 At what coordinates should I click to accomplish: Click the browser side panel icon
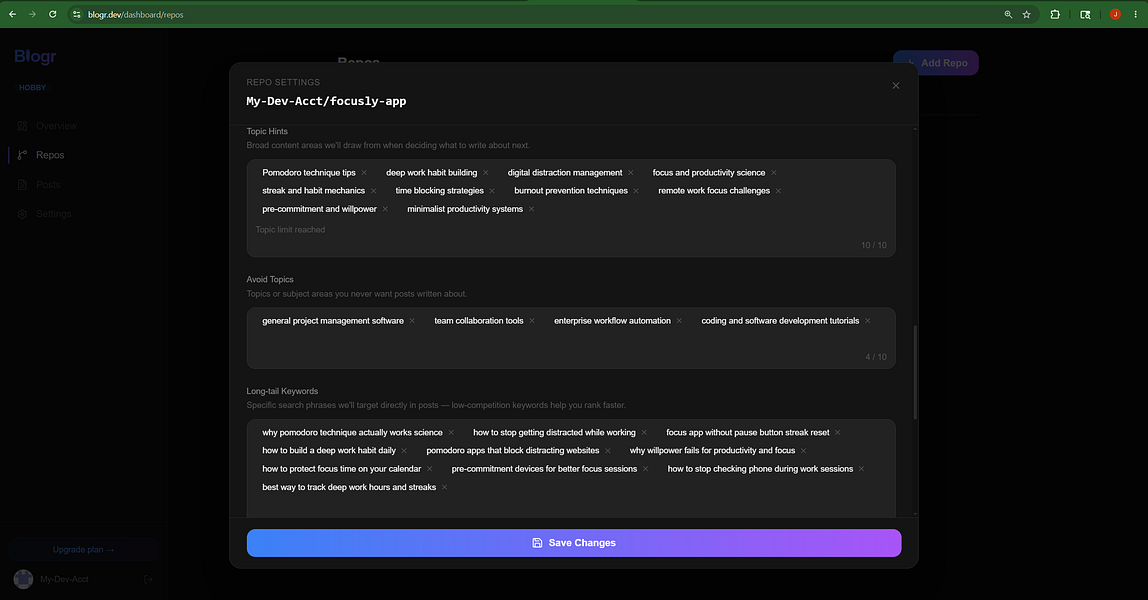click(1085, 14)
